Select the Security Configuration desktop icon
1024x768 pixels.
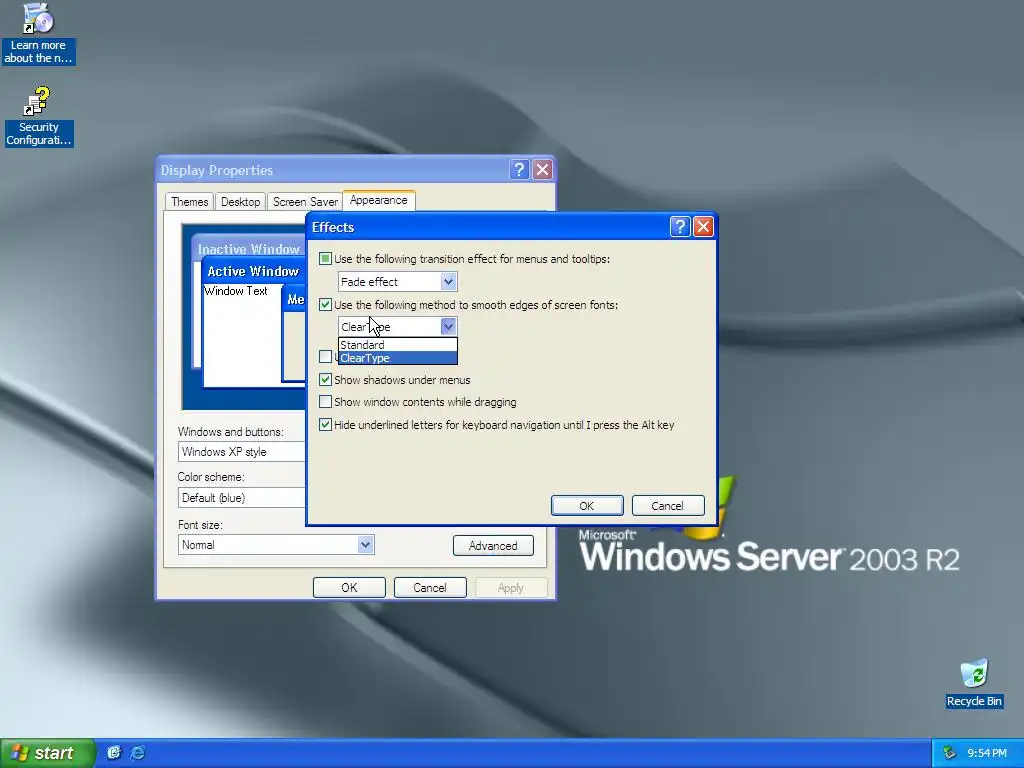pos(39,116)
